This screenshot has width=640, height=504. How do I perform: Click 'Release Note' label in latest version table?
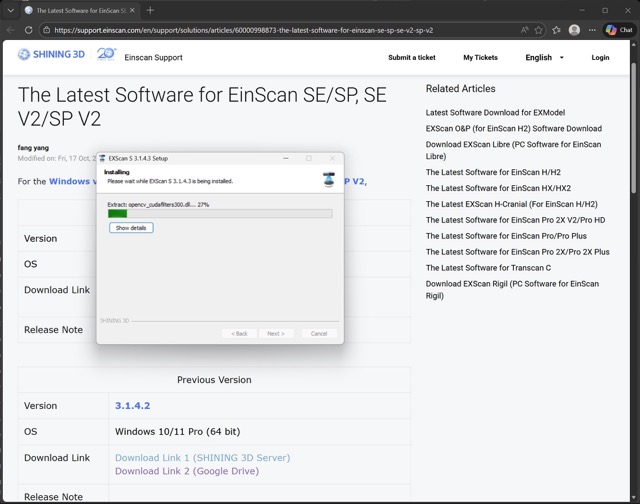click(x=53, y=330)
